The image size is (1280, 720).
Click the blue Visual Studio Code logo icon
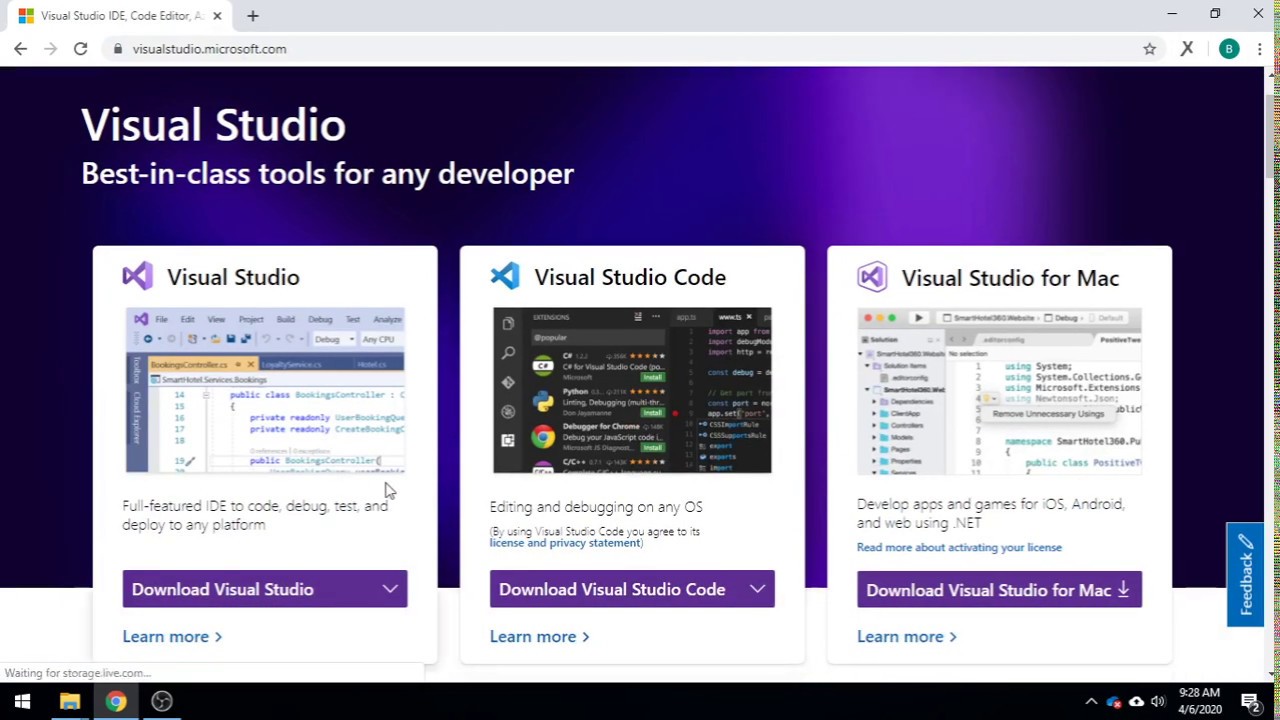[505, 276]
